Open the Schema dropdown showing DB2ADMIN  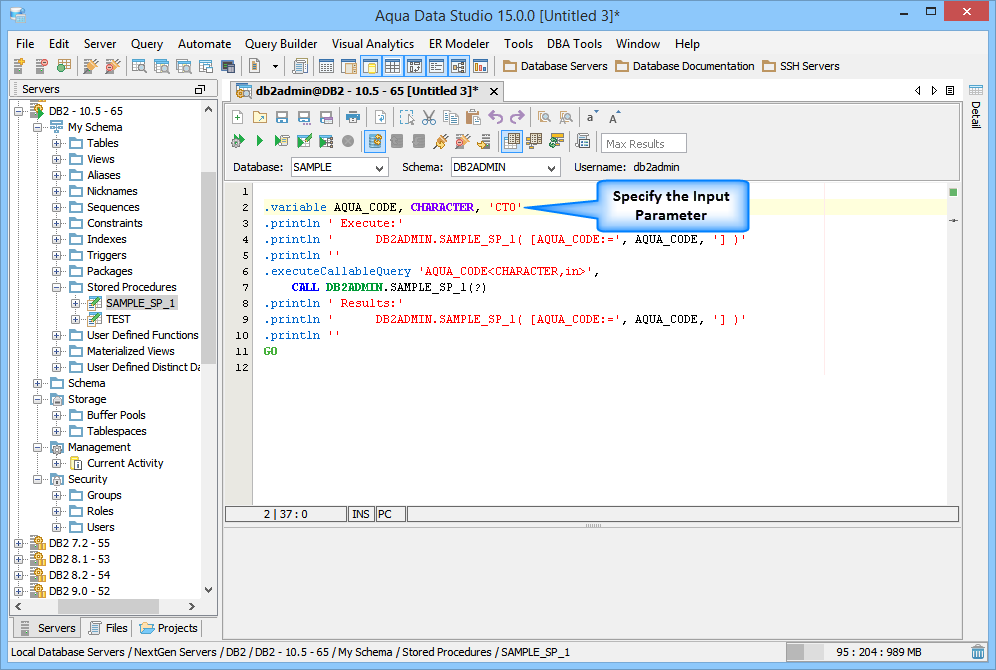pyautogui.click(x=504, y=168)
